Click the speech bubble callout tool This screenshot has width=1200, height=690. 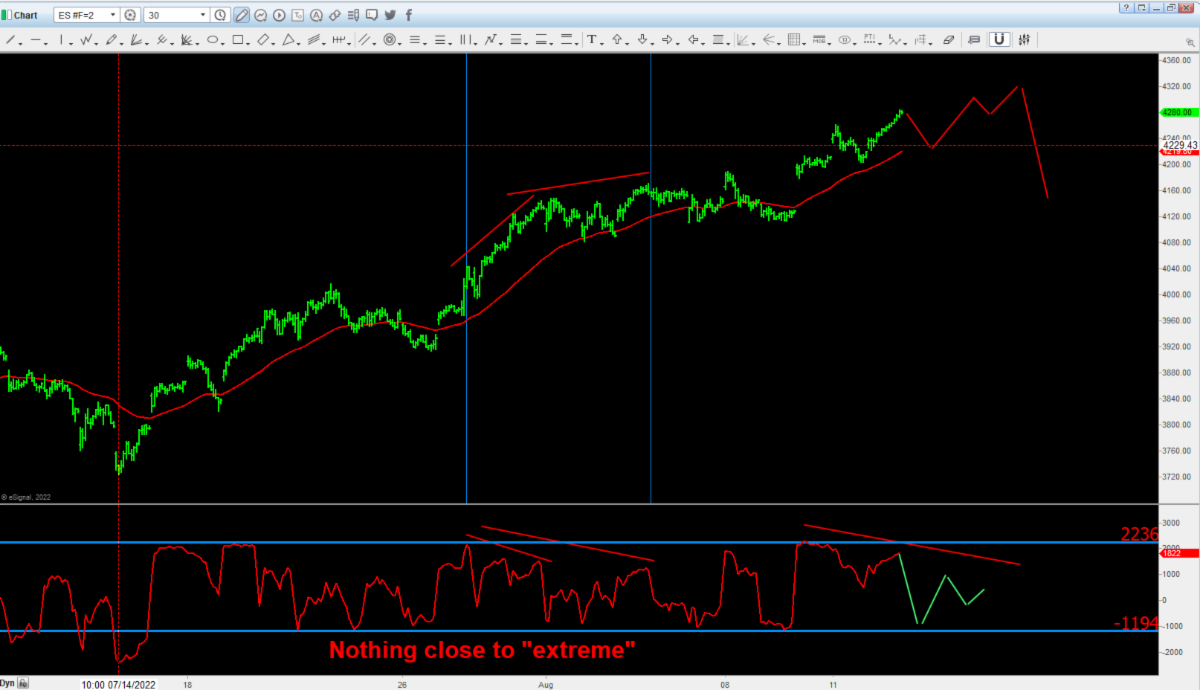click(x=973, y=39)
